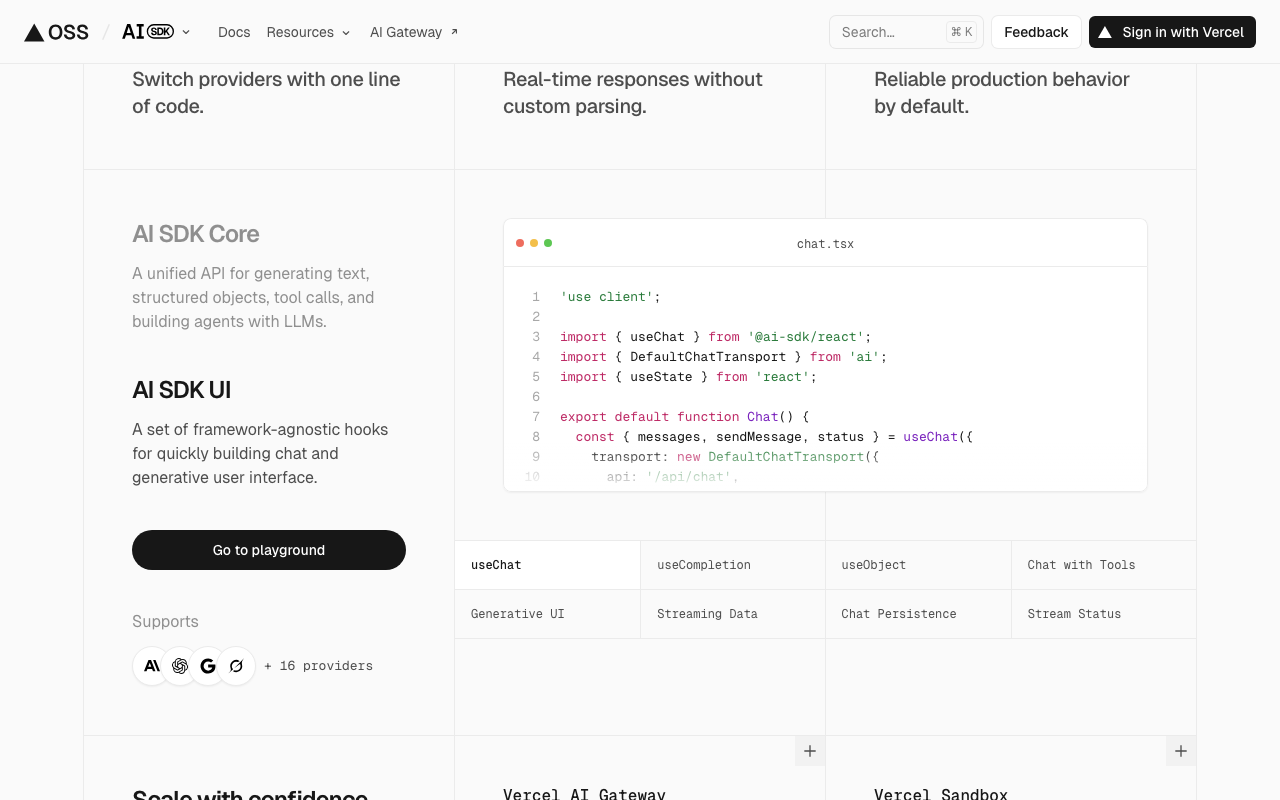Click the 'const { messages, sendMessage, status }' line
The width and height of the screenshot is (1280, 800).
tap(774, 437)
